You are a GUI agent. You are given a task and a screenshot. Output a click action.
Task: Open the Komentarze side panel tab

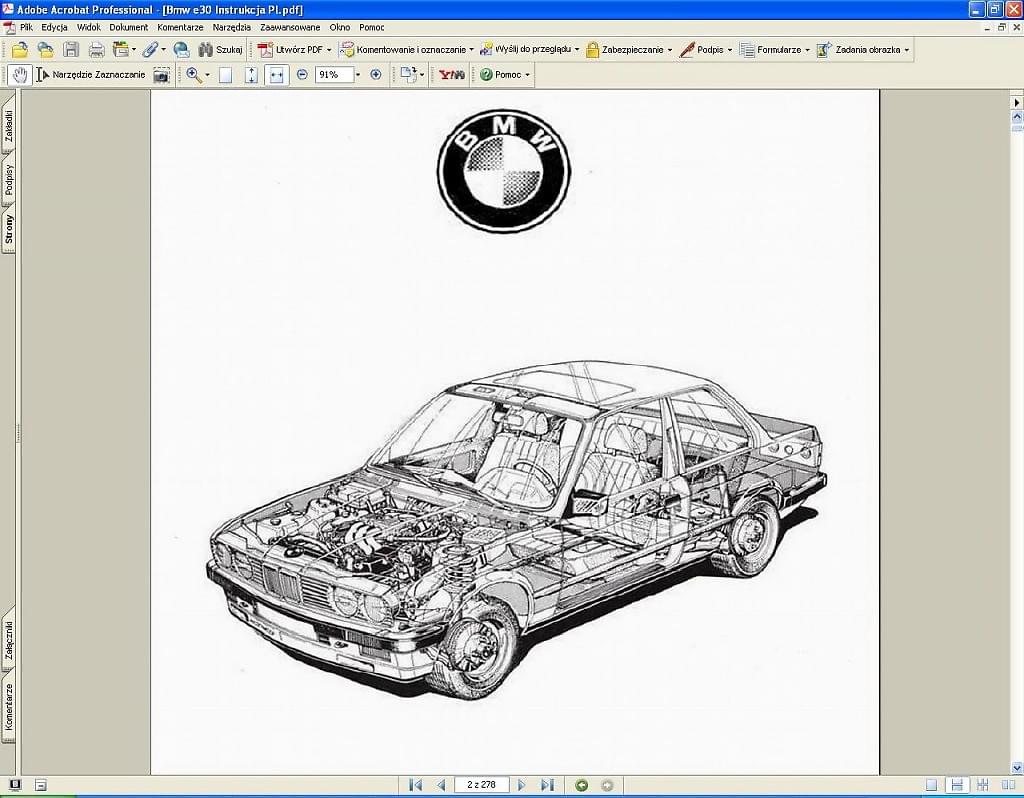8,707
